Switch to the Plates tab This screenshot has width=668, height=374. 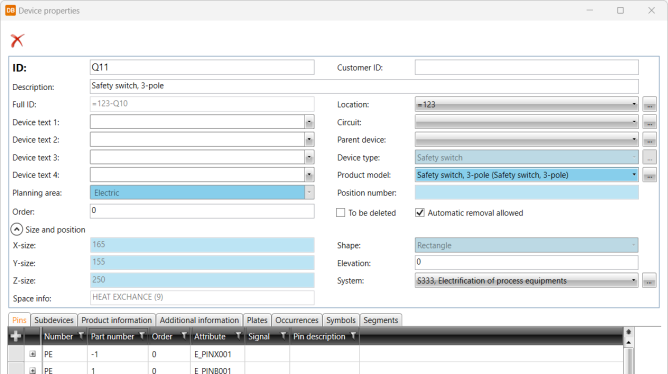pyautogui.click(x=257, y=320)
